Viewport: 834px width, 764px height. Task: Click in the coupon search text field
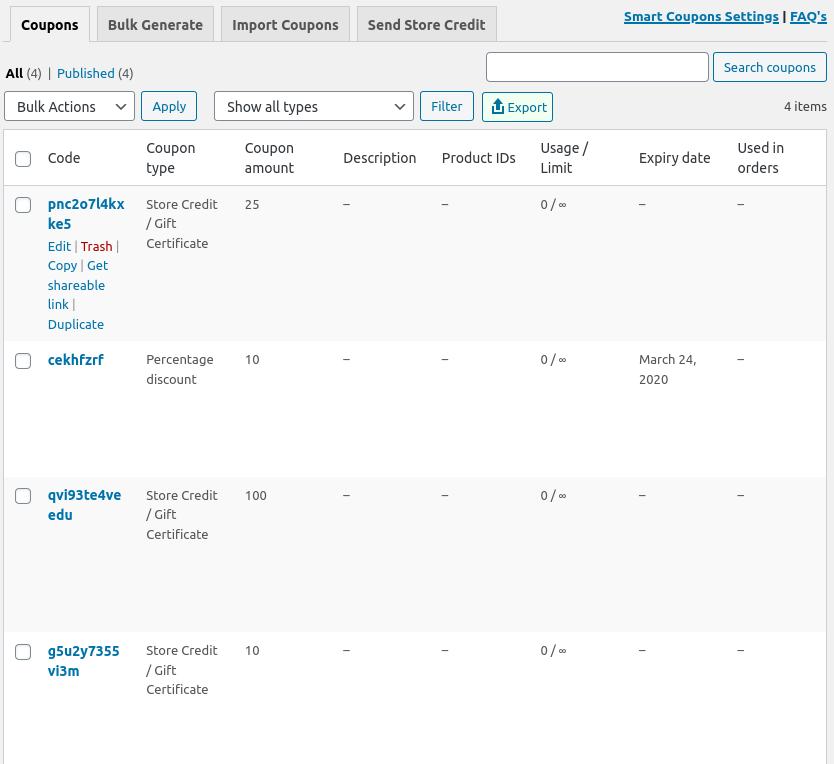click(597, 67)
